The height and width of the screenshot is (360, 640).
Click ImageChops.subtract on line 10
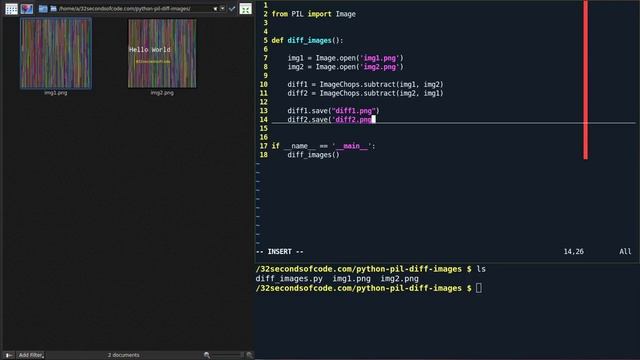point(358,84)
